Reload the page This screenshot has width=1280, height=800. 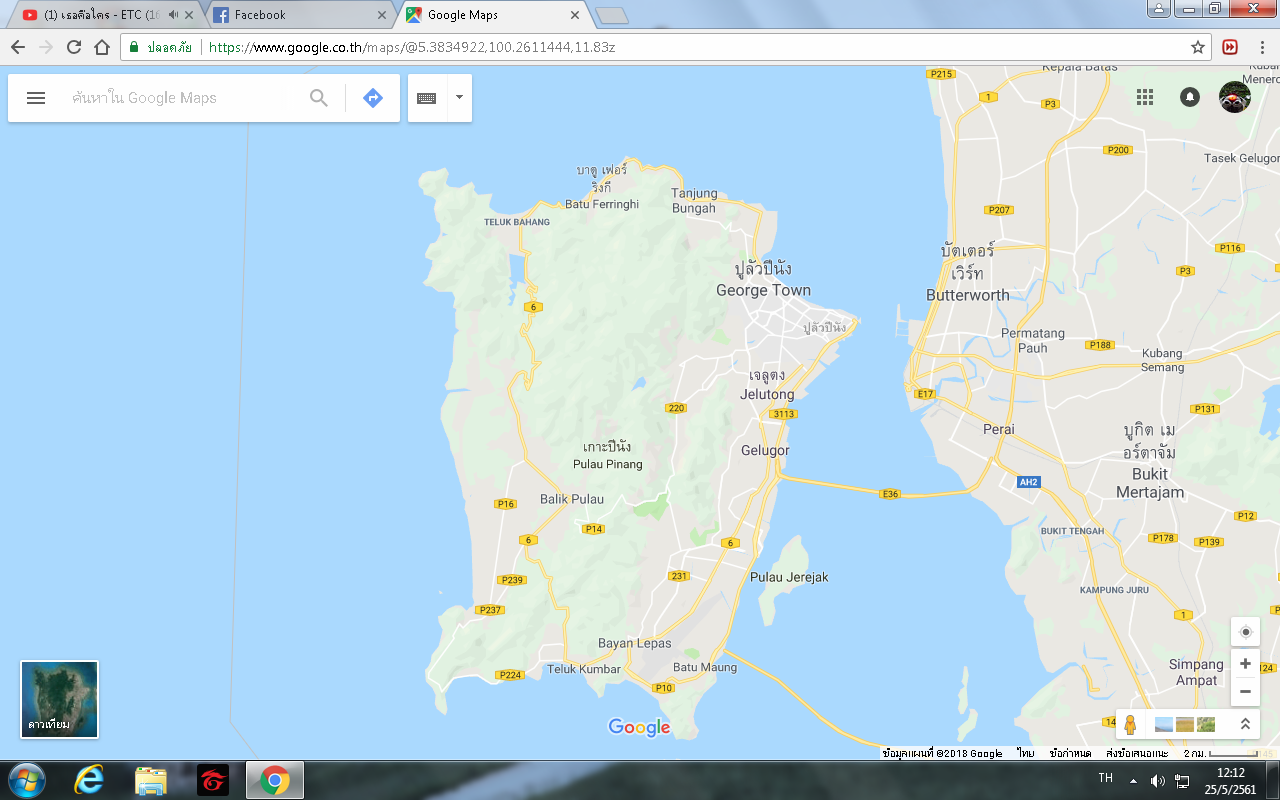coord(74,47)
